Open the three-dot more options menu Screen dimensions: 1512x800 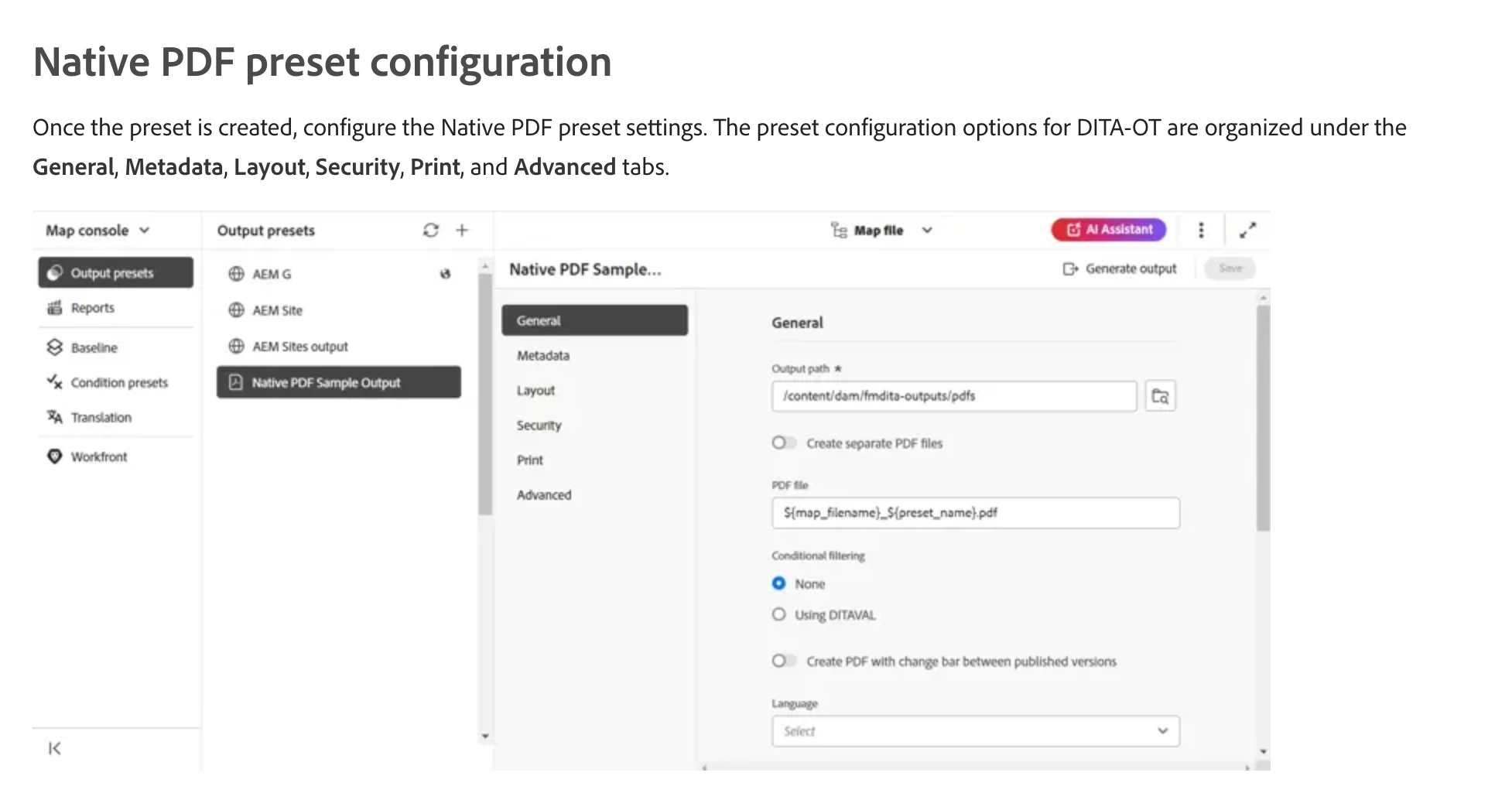[x=1201, y=230]
